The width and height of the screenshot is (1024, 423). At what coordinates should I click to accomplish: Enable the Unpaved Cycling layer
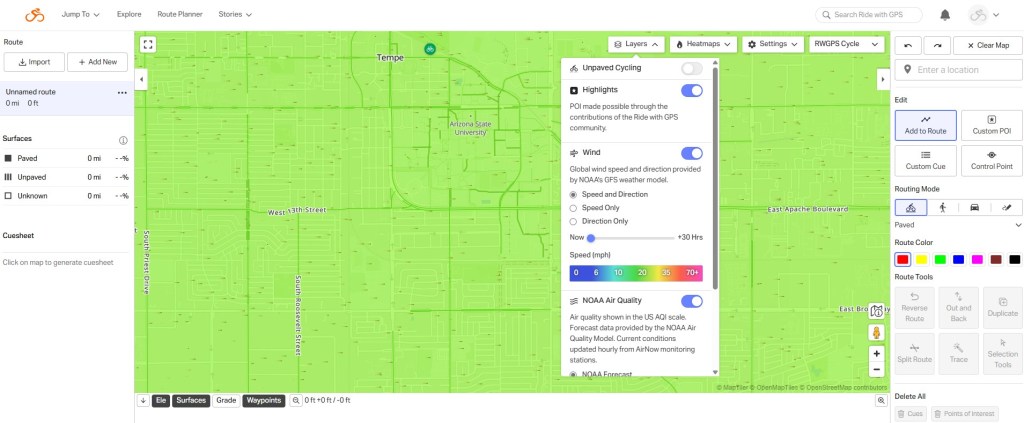tap(692, 68)
